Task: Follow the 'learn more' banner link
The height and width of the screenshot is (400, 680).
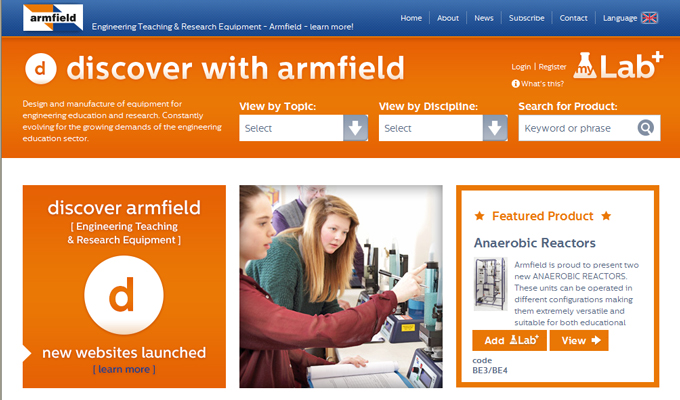Action: pos(124,369)
